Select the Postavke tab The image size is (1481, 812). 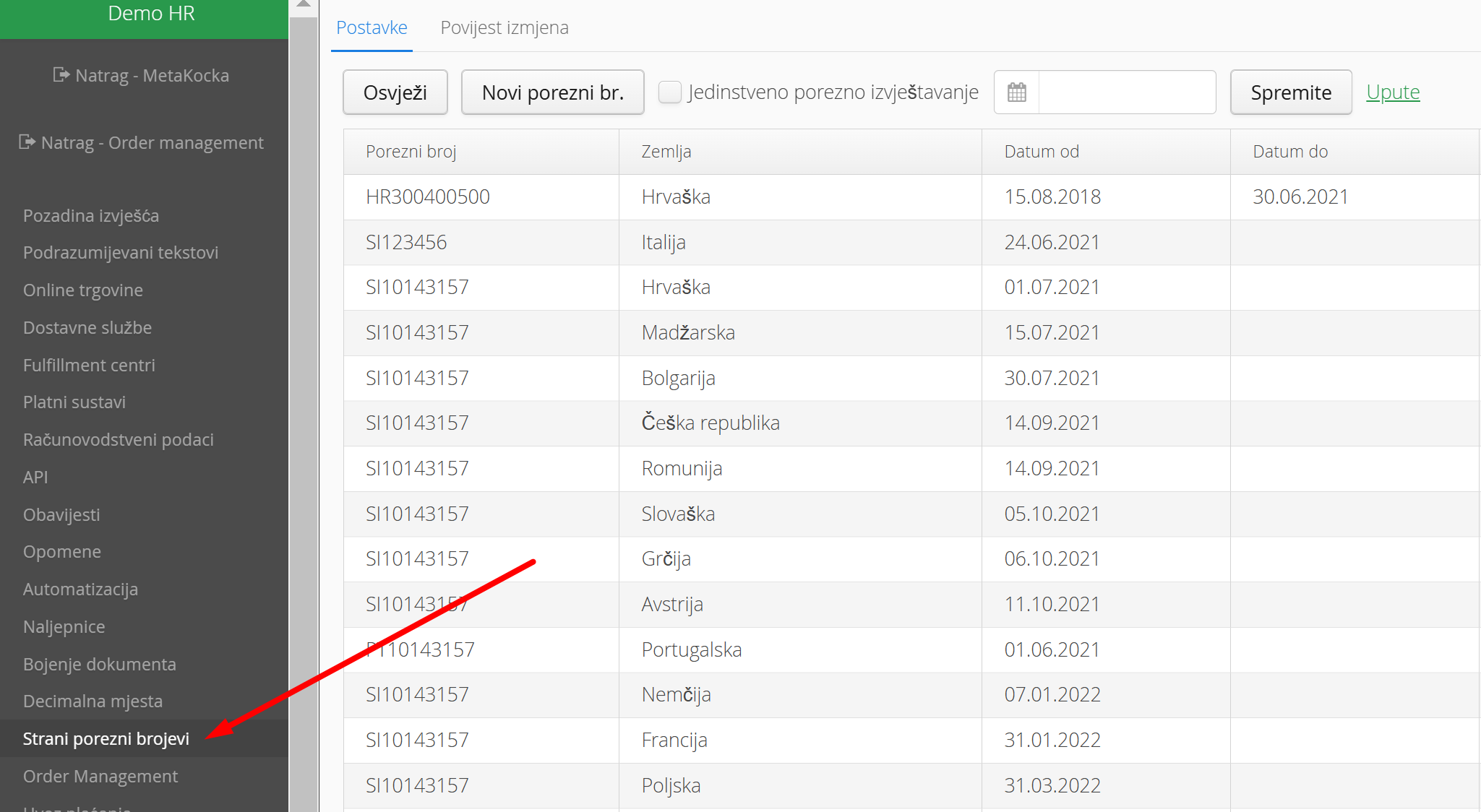click(372, 27)
